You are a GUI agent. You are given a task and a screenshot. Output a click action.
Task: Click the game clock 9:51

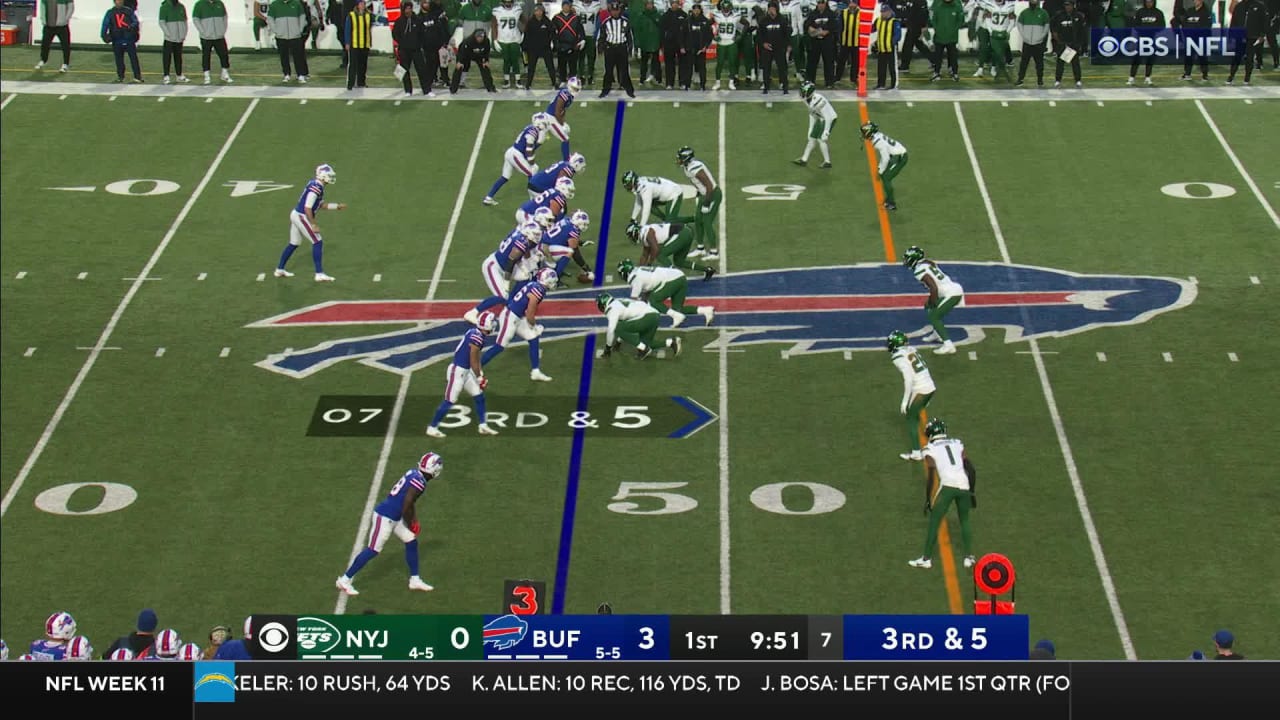(775, 640)
